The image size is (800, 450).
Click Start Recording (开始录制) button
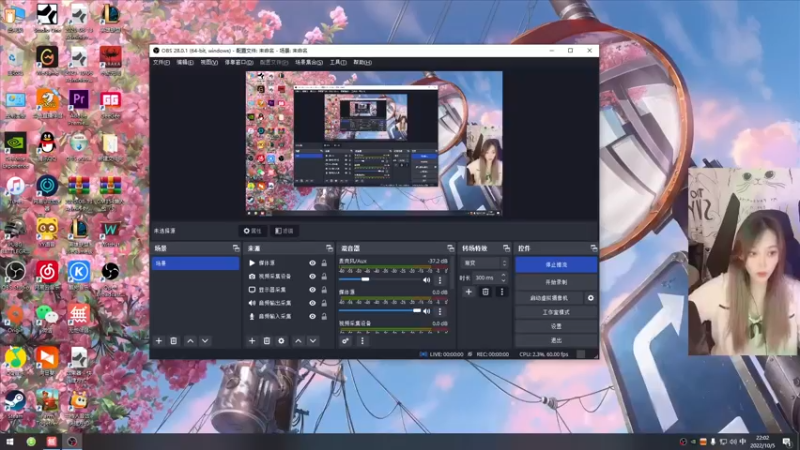pos(556,282)
